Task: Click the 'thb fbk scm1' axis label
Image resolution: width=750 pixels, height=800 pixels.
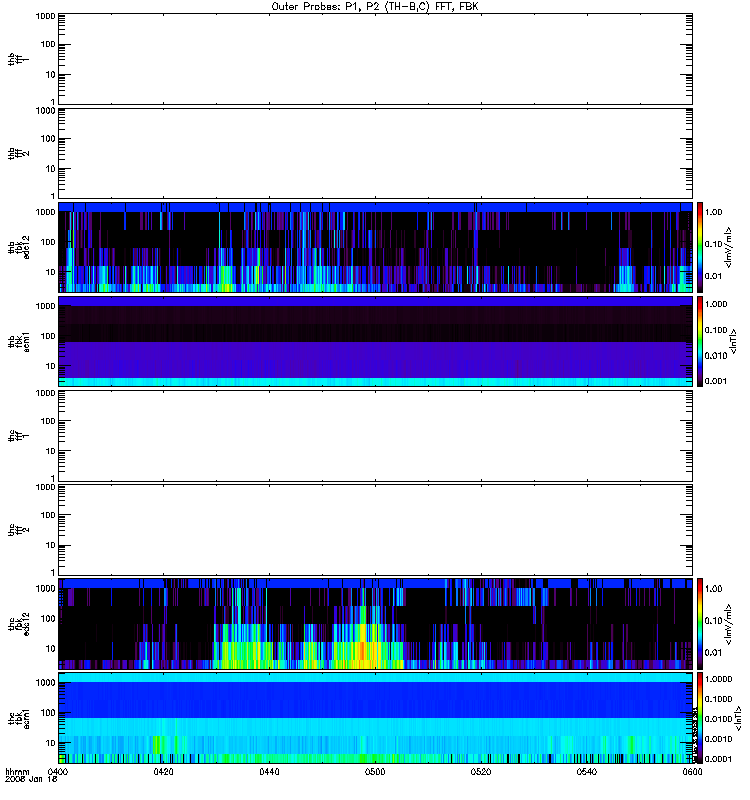Action: tap(18, 342)
